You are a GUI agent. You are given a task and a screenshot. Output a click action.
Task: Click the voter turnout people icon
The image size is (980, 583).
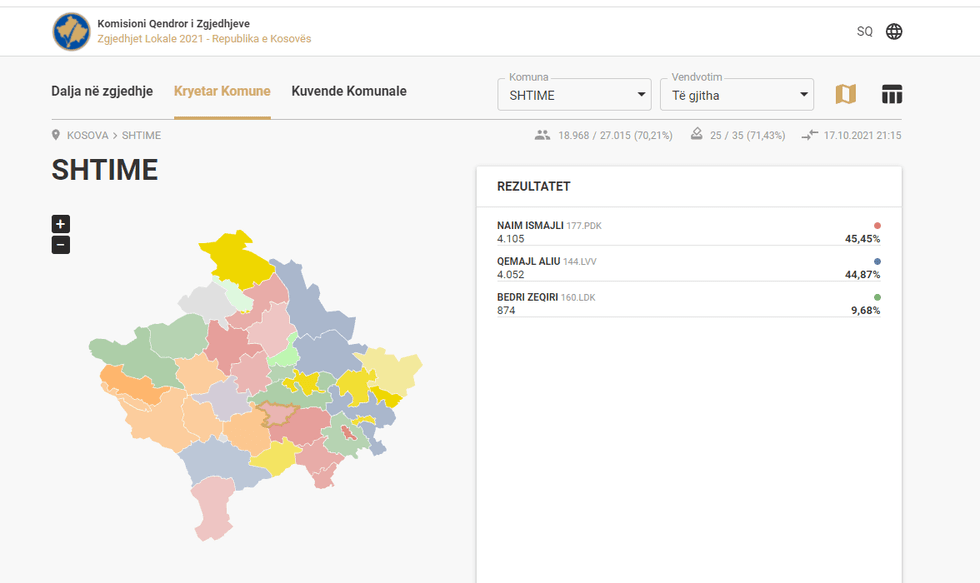click(543, 135)
